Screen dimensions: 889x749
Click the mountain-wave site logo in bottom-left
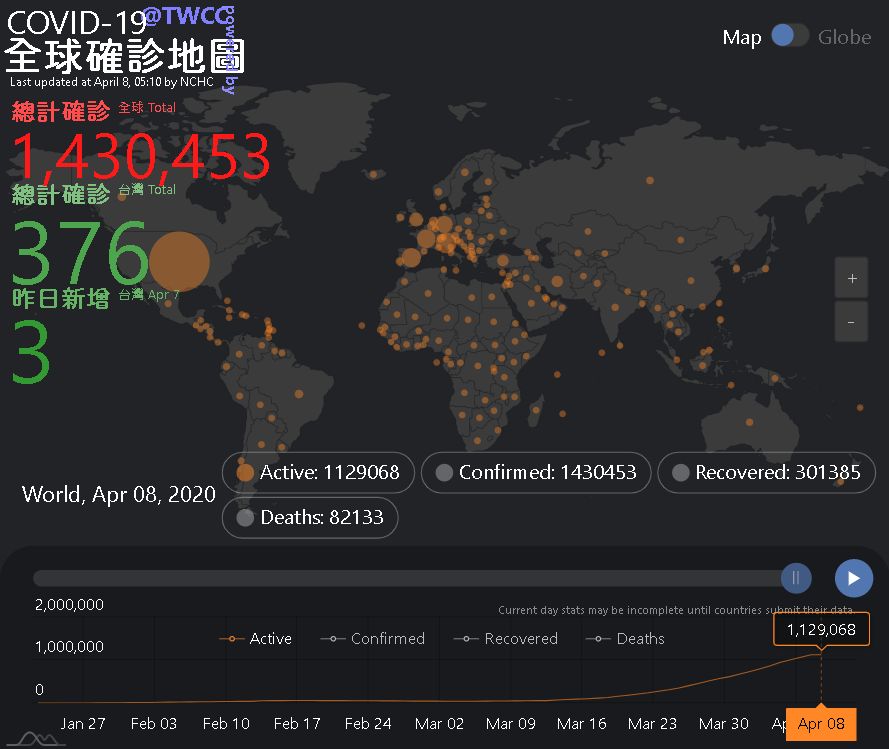[35, 738]
